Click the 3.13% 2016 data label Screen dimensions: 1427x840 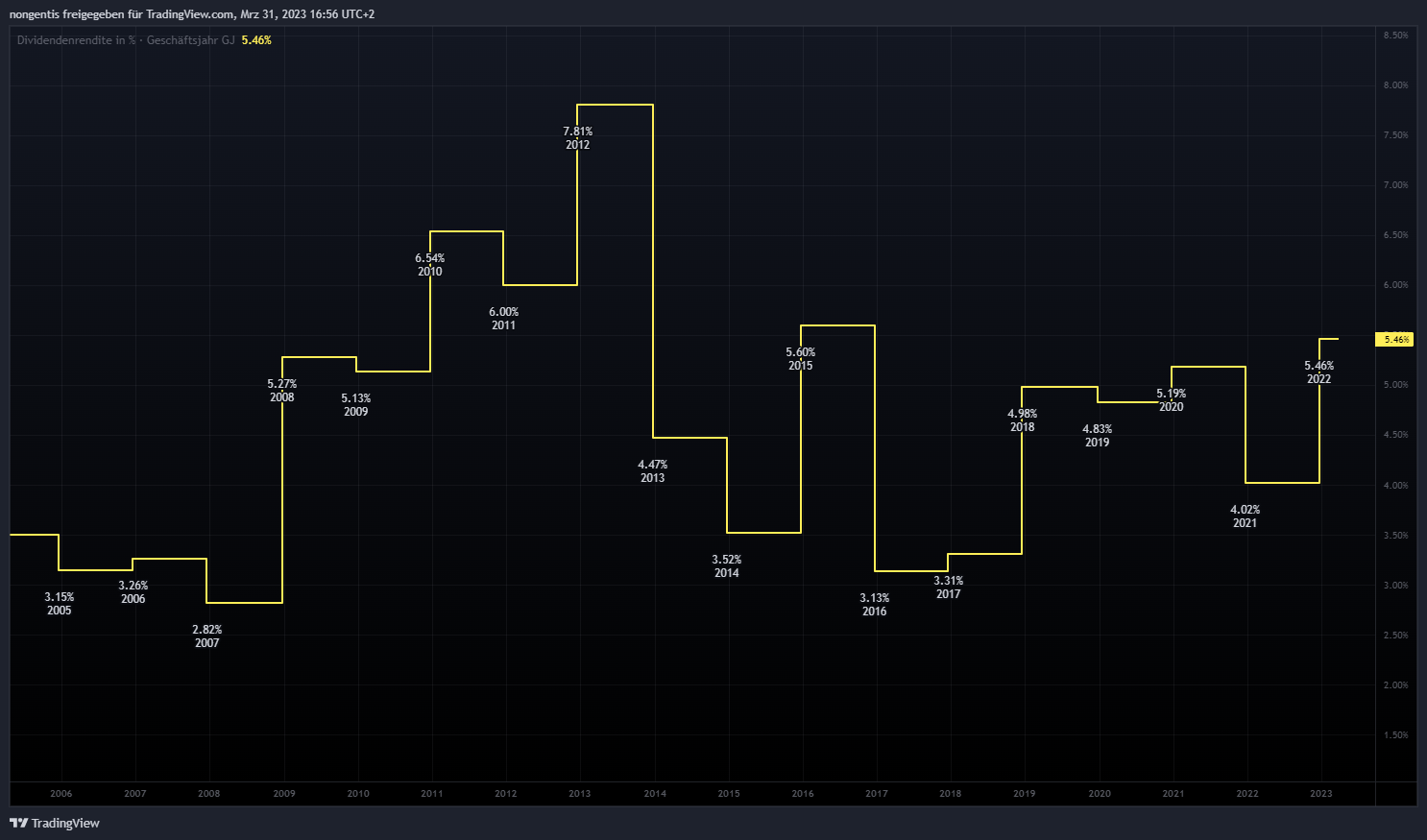coord(874,605)
